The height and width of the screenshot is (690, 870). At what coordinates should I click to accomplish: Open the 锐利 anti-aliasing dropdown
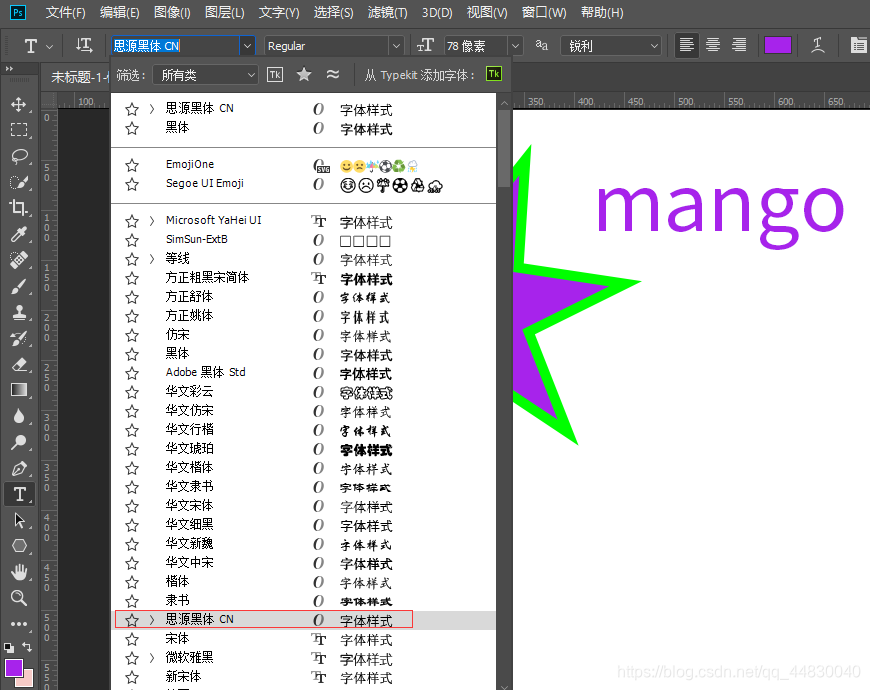coord(611,46)
